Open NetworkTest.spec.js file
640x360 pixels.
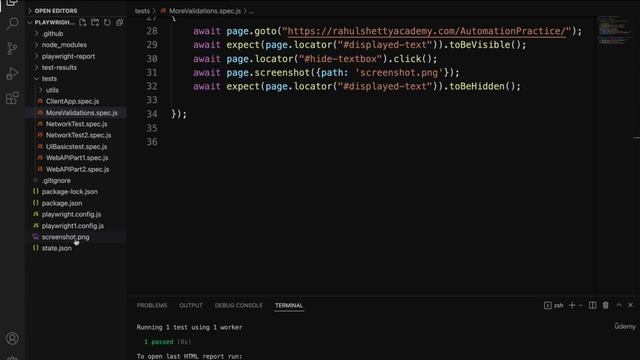(76, 124)
